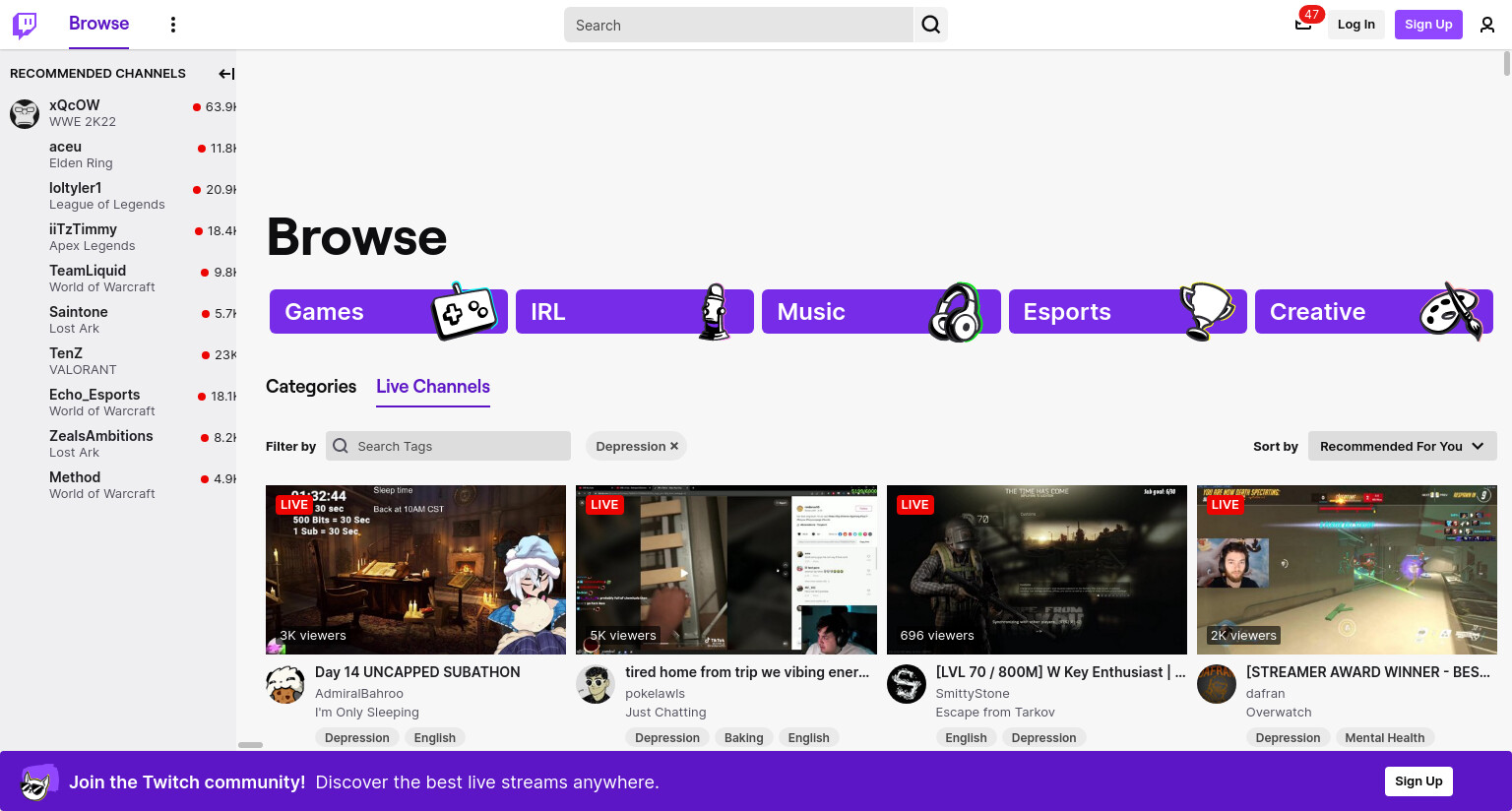Open the Games category banner

click(389, 312)
